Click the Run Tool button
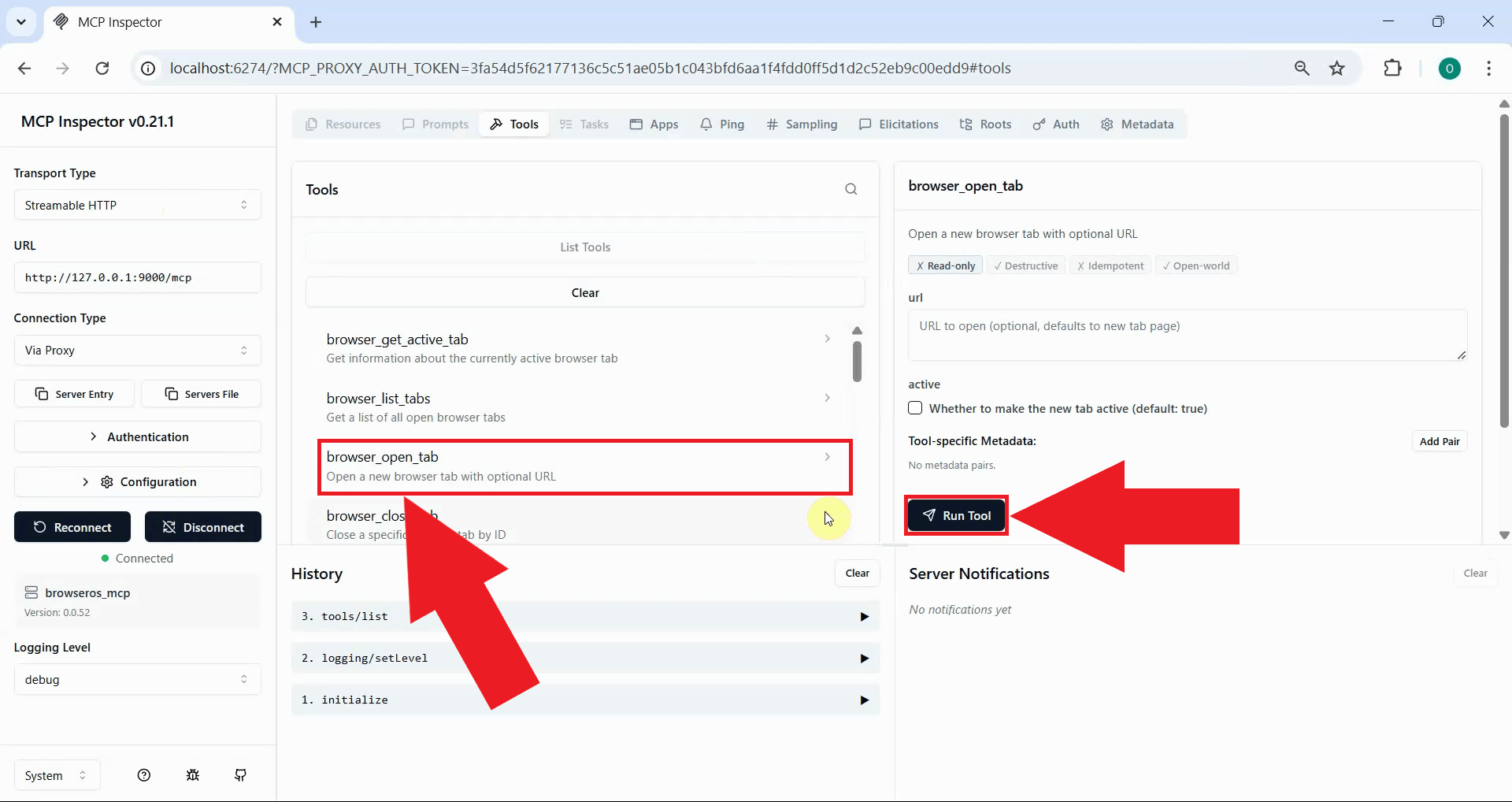The width and height of the screenshot is (1512, 802). pos(955,515)
